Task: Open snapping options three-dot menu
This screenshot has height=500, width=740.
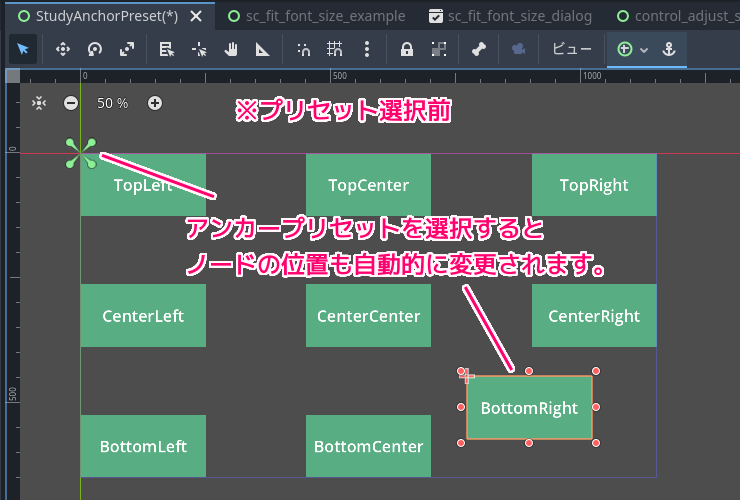Action: (367, 49)
